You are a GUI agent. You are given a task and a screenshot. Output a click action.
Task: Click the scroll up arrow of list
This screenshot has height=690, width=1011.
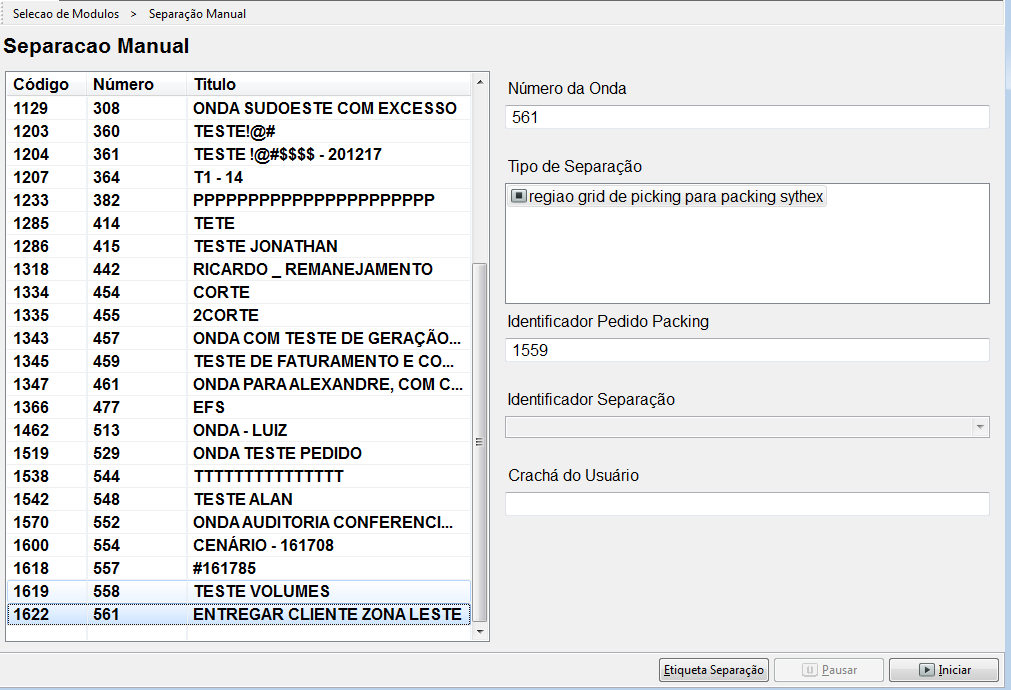[479, 82]
